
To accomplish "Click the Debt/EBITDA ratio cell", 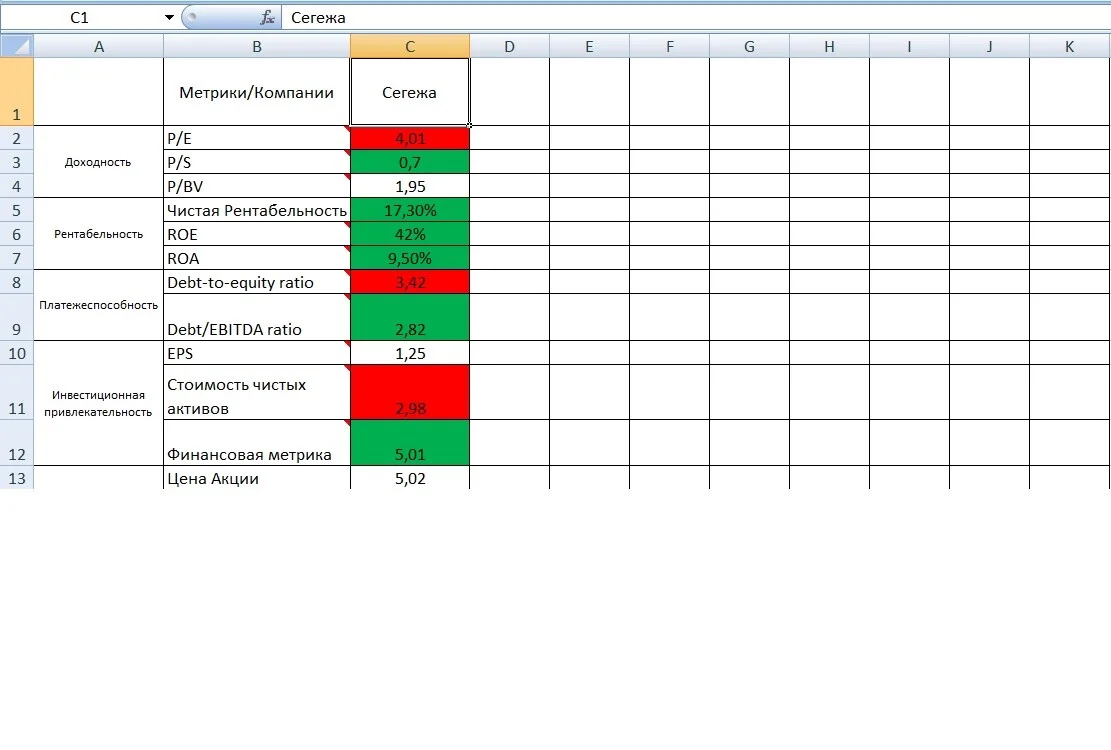I will [x=256, y=317].
